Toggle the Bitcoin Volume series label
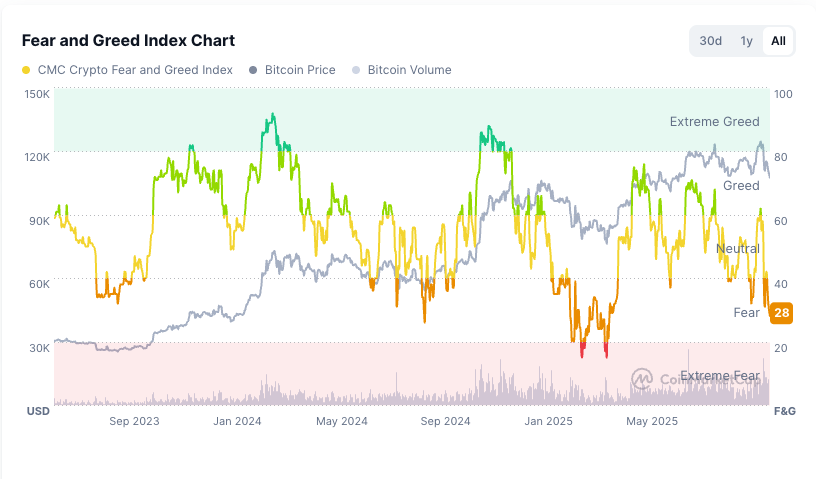This screenshot has width=816, height=479. [409, 70]
